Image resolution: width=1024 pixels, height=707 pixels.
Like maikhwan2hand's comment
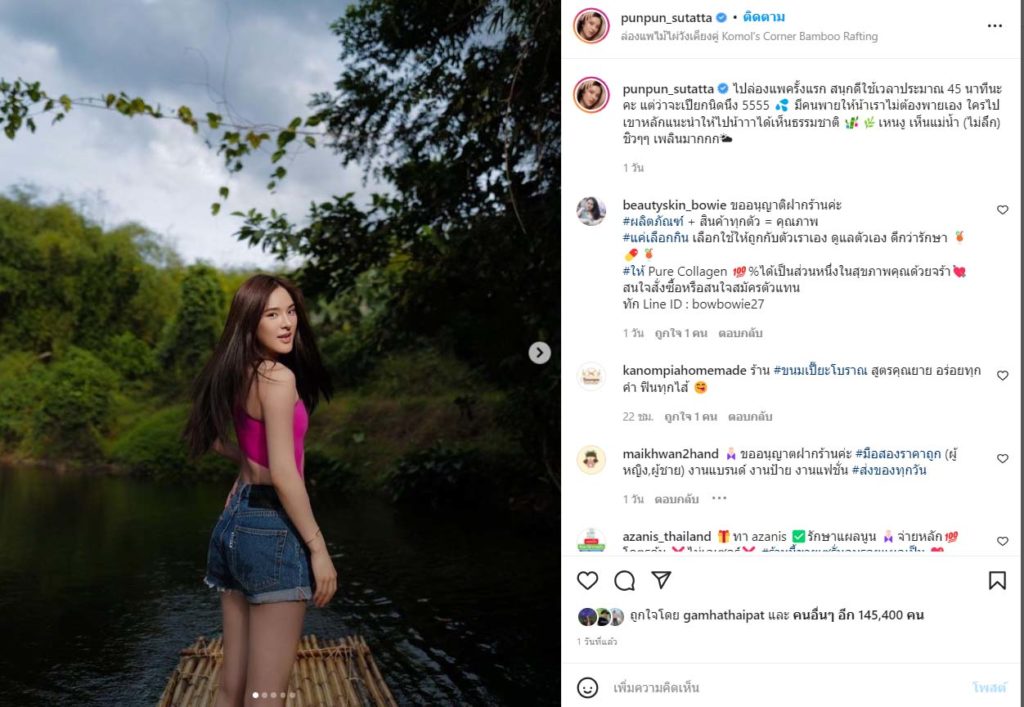[x=1002, y=459]
